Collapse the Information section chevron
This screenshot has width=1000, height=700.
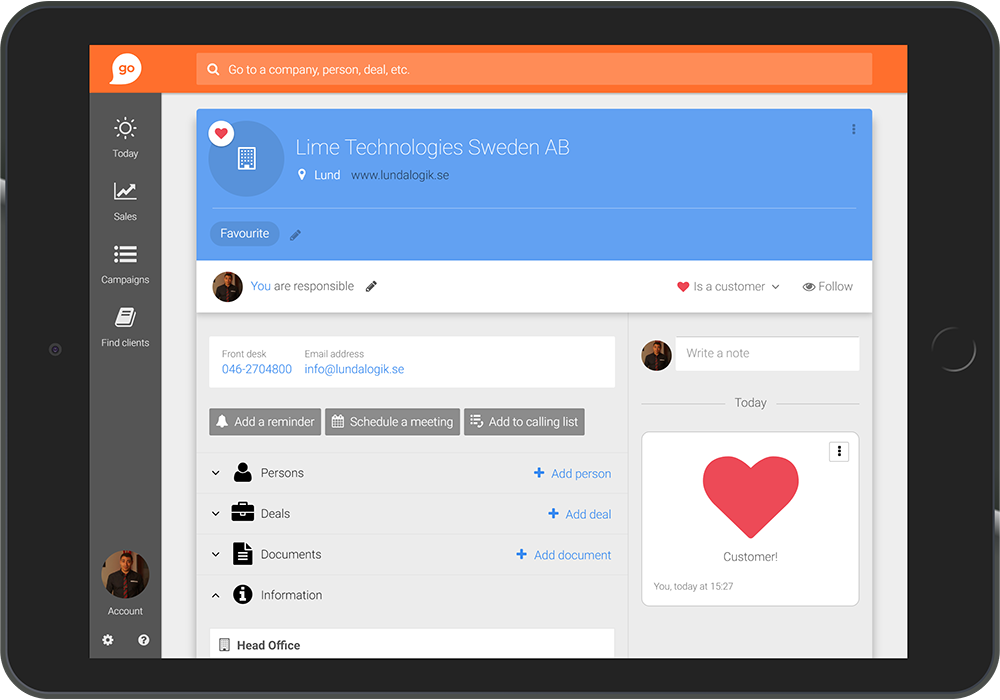pos(216,595)
